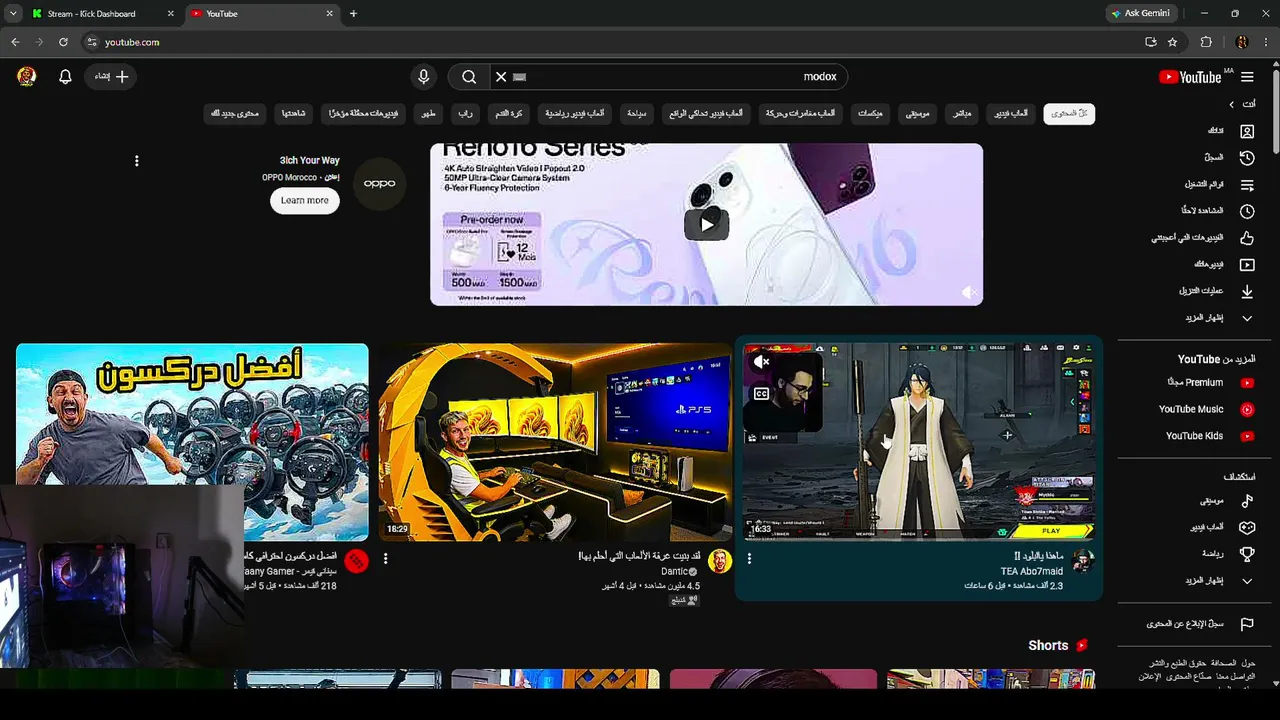Go to the YouTube home logo

pos(1190,77)
